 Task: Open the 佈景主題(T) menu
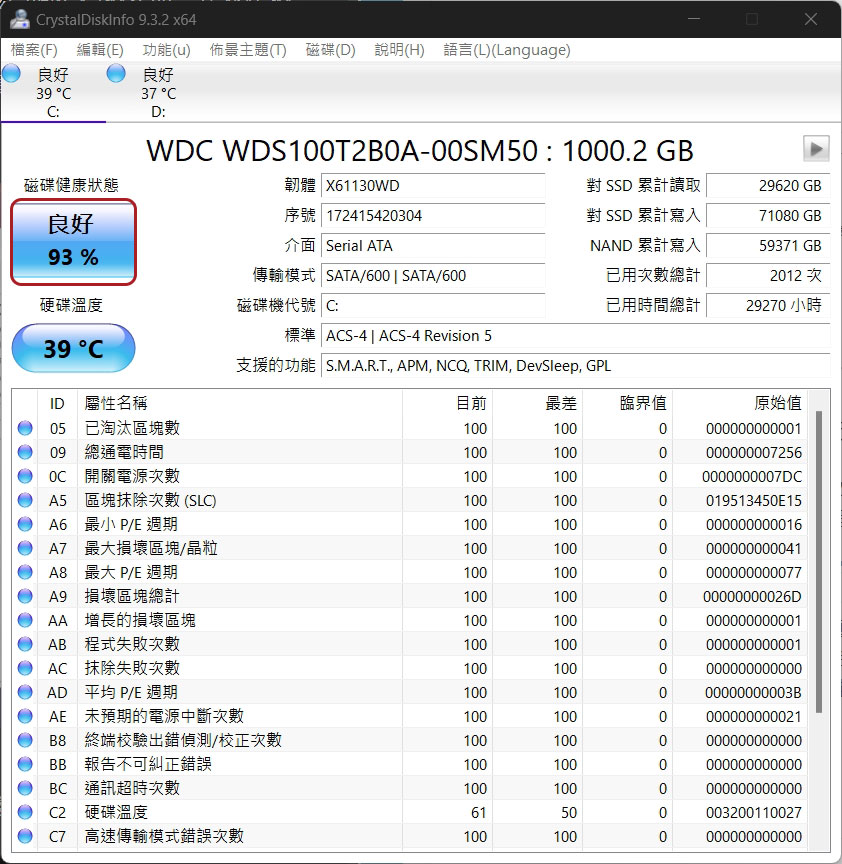tap(248, 50)
